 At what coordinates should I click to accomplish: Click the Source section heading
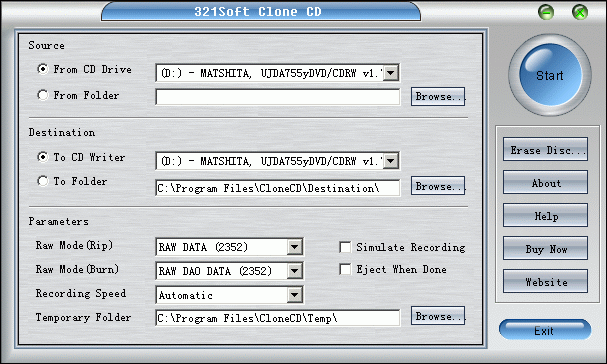point(46,45)
